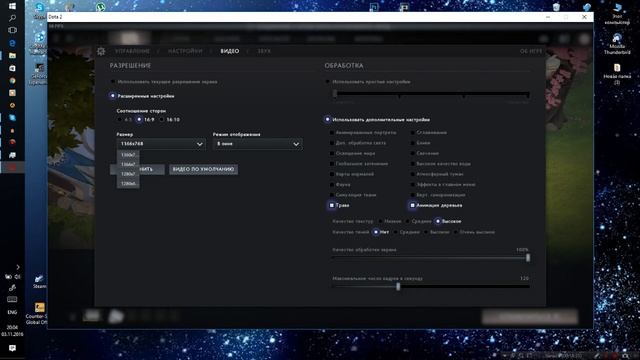Enable the Фауна checkbox

pos(332,184)
